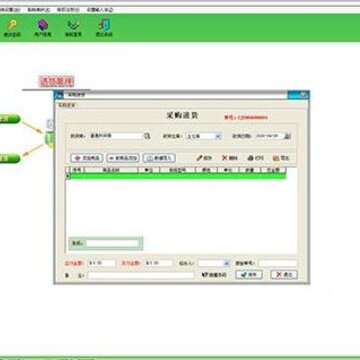360x360 pixels.
Task: Open the menu item under the dialog title bar
Action: (67, 105)
